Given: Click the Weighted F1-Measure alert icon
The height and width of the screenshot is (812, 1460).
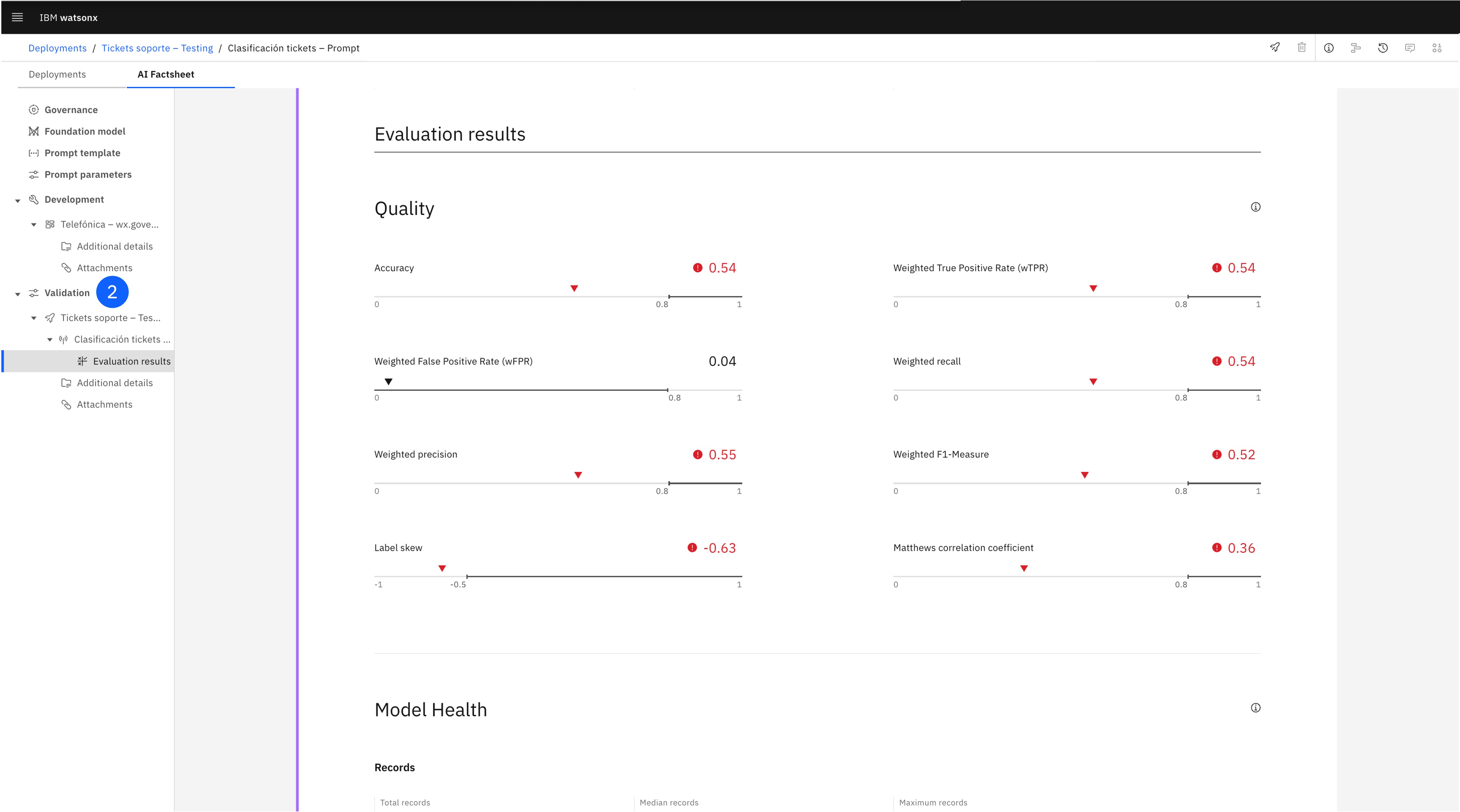Looking at the screenshot, I should (x=1217, y=455).
